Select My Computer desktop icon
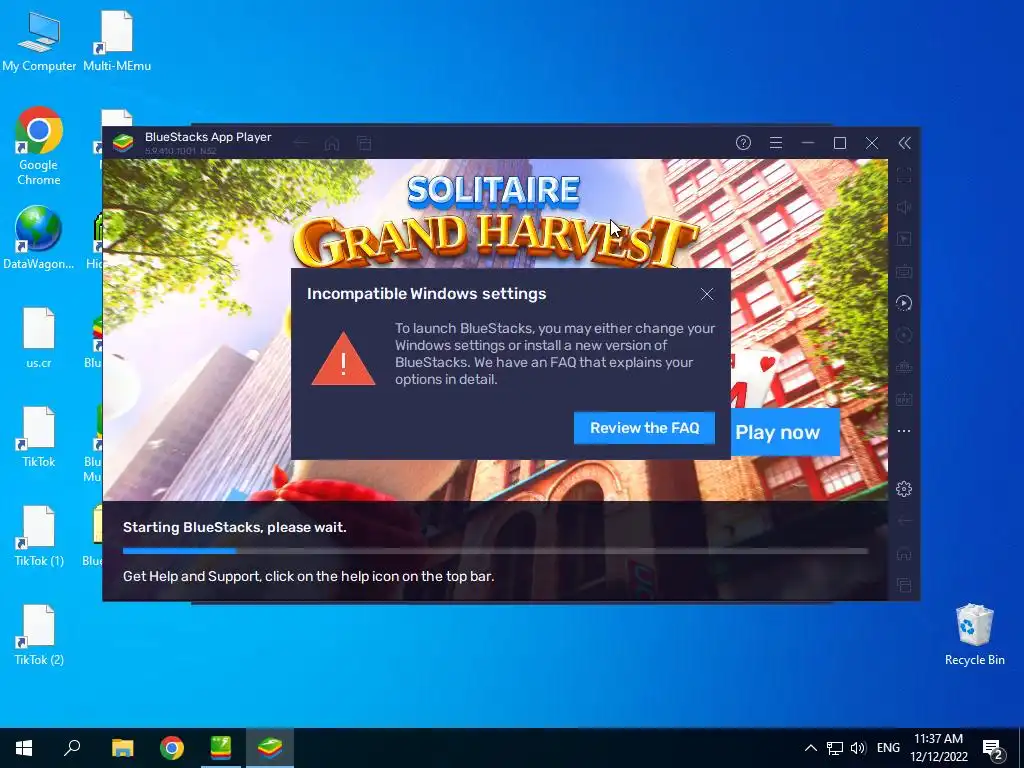The height and width of the screenshot is (768, 1024). click(39, 42)
